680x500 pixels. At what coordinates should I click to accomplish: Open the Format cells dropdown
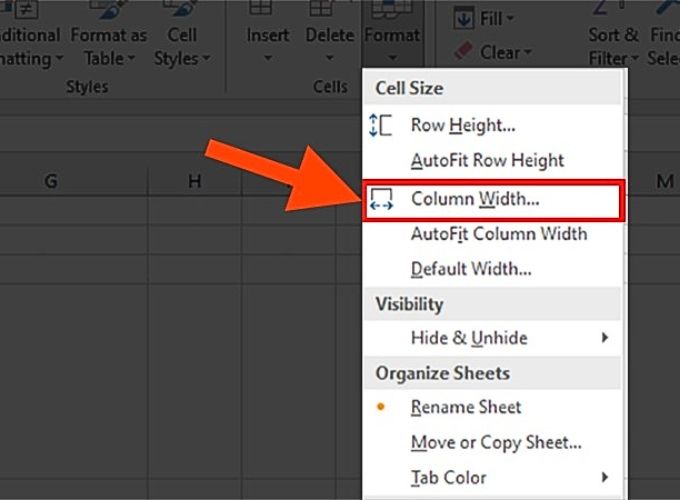392,35
